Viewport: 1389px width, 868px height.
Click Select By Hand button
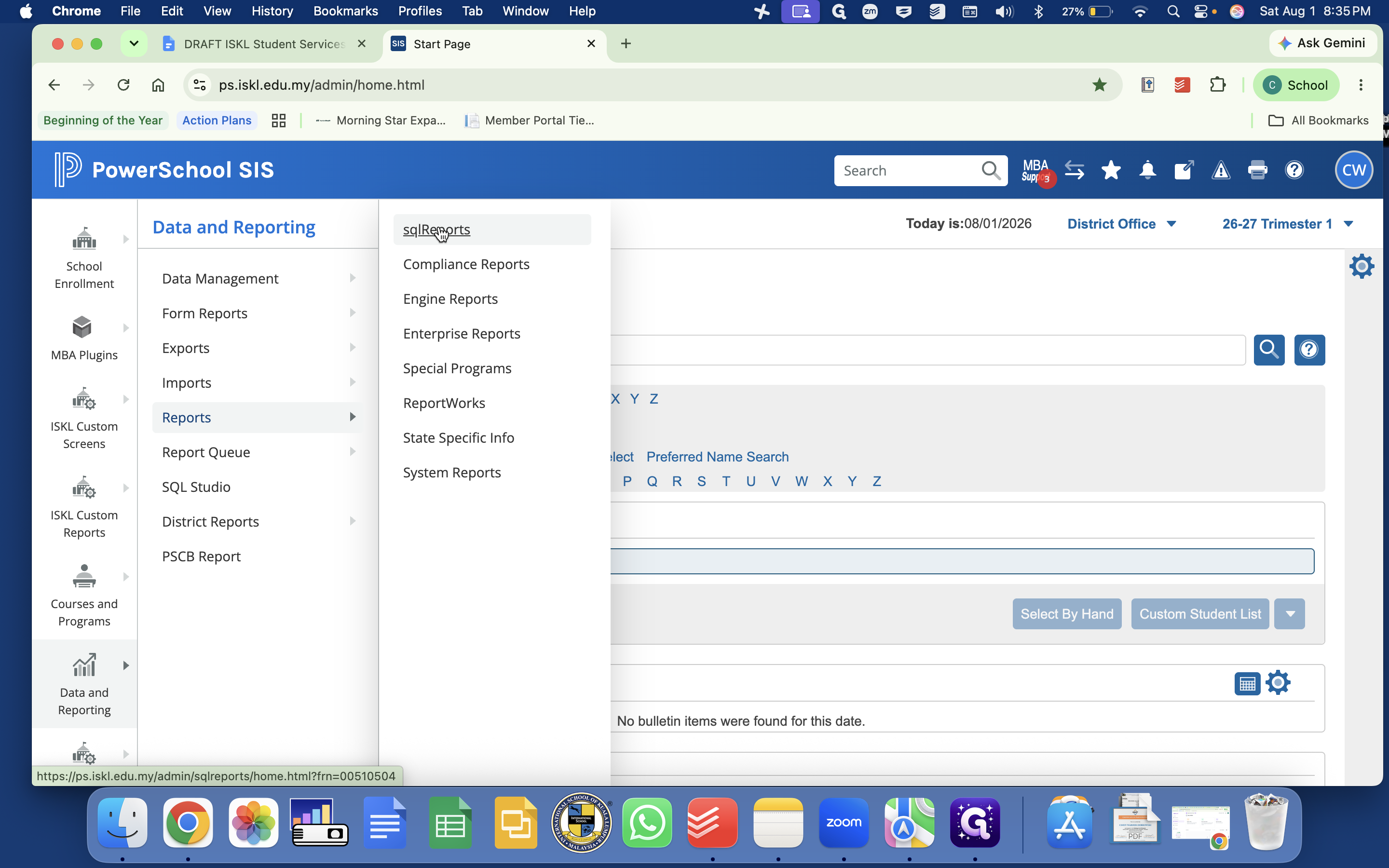pos(1067,614)
